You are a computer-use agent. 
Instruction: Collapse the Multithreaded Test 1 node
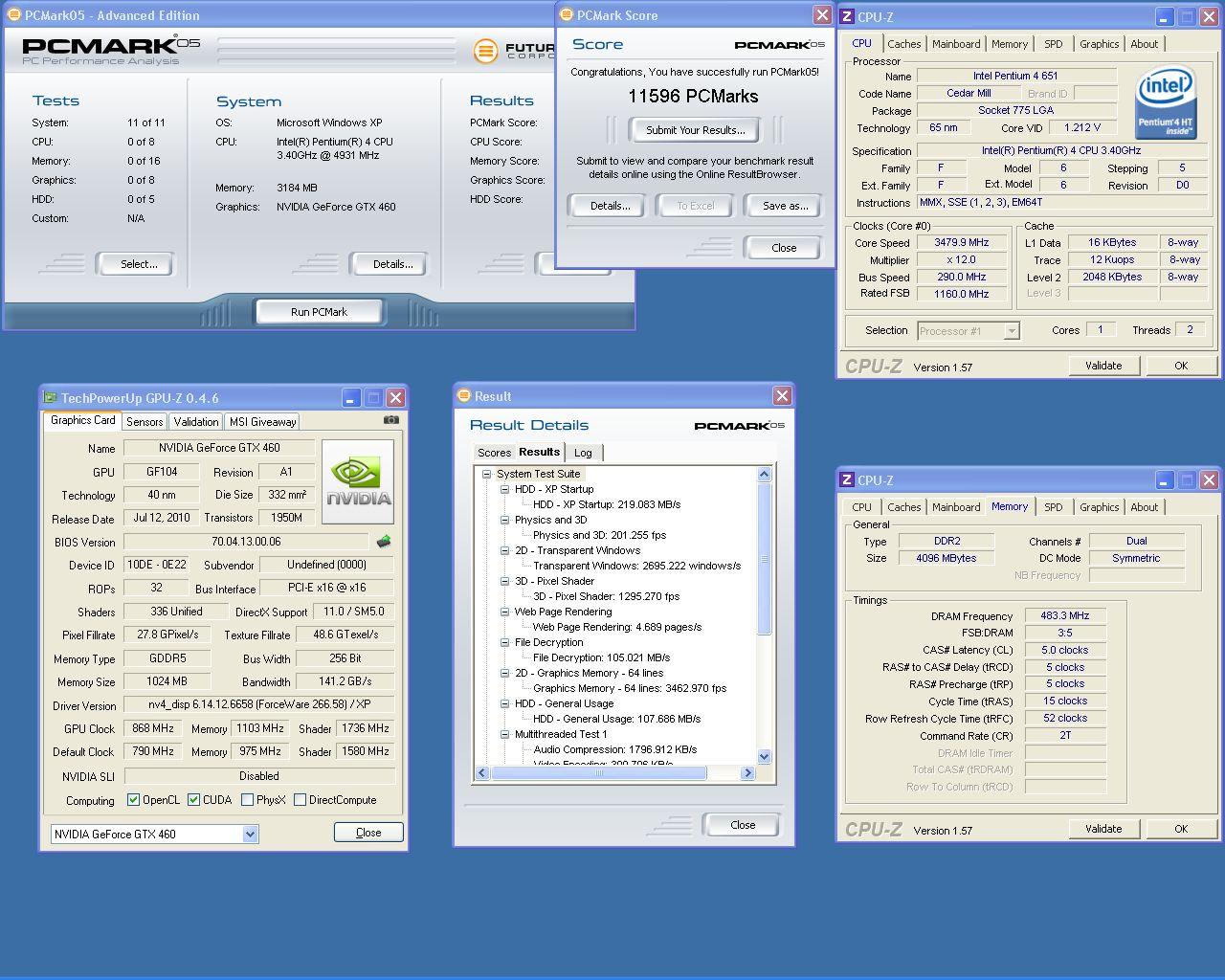(x=504, y=734)
